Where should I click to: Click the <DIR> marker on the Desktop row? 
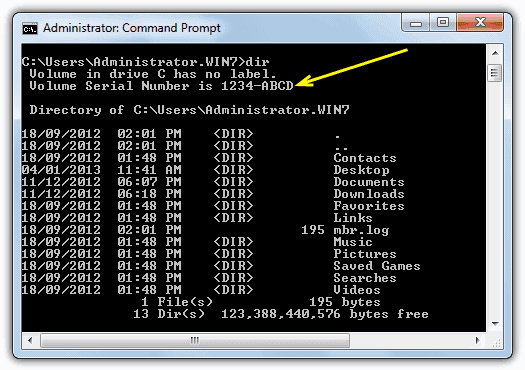233,170
